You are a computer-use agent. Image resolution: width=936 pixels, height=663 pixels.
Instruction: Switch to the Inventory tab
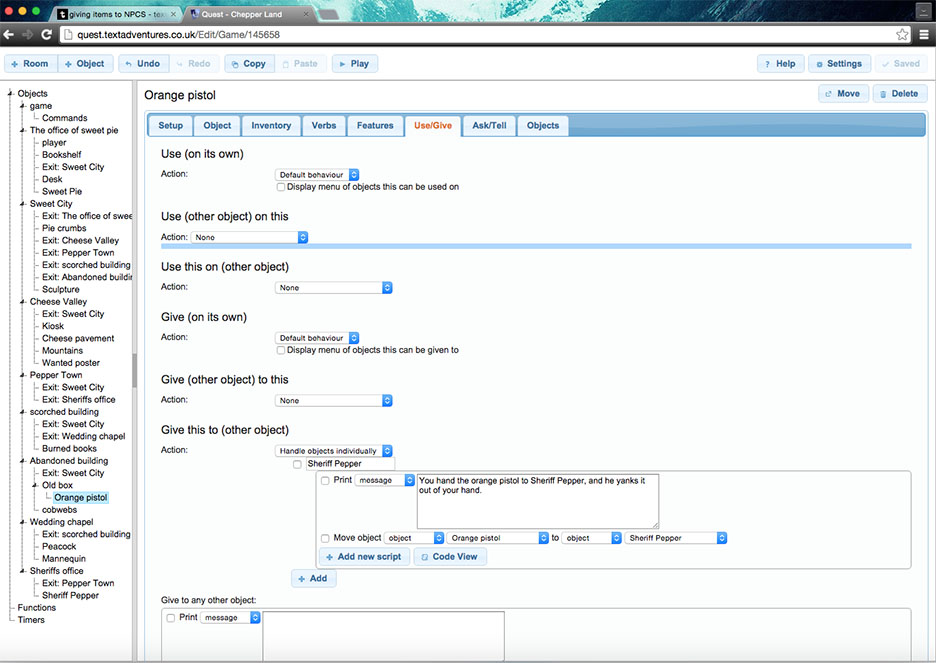tap(270, 125)
